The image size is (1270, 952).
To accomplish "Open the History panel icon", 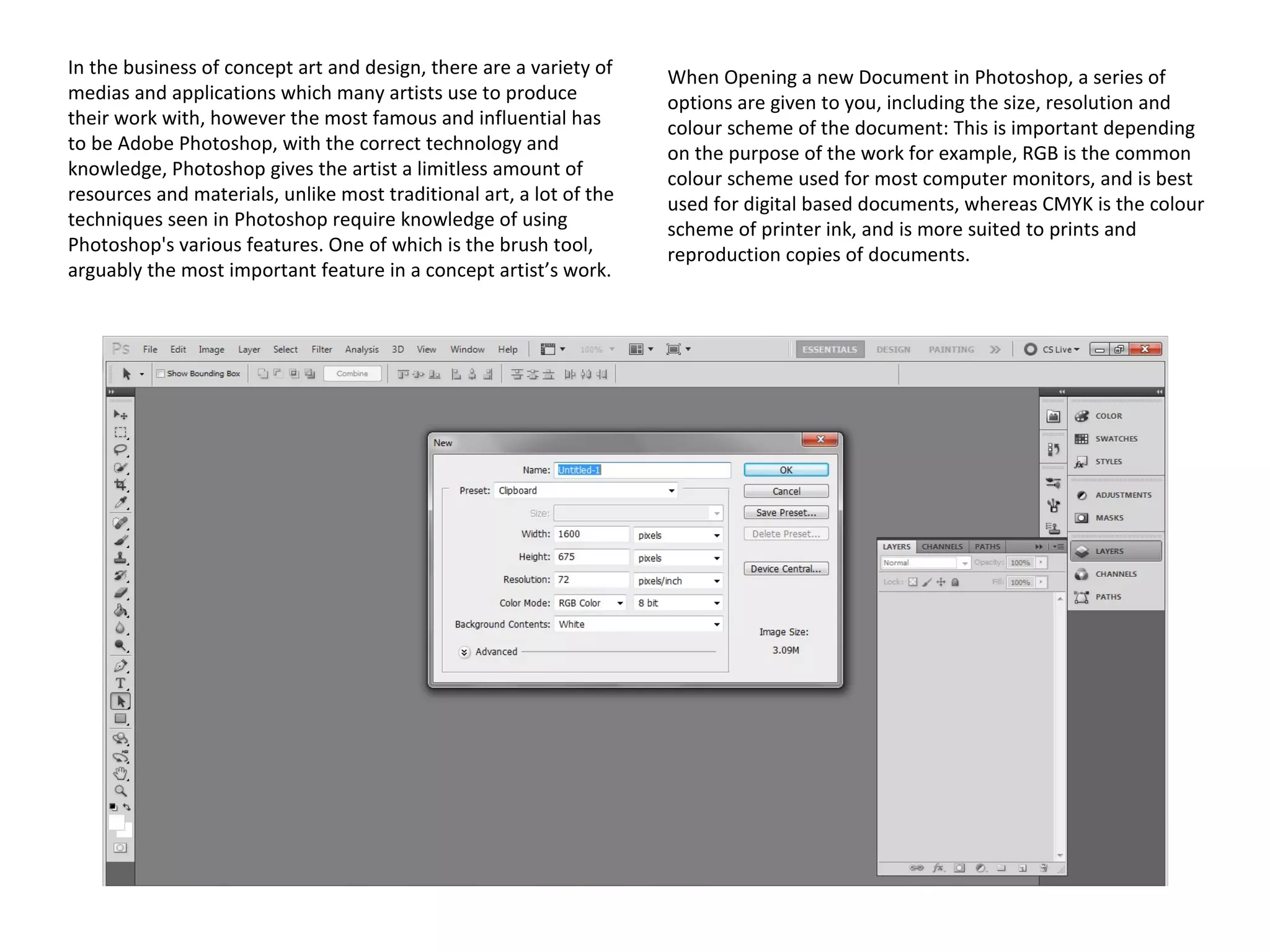I will pyautogui.click(x=1053, y=449).
